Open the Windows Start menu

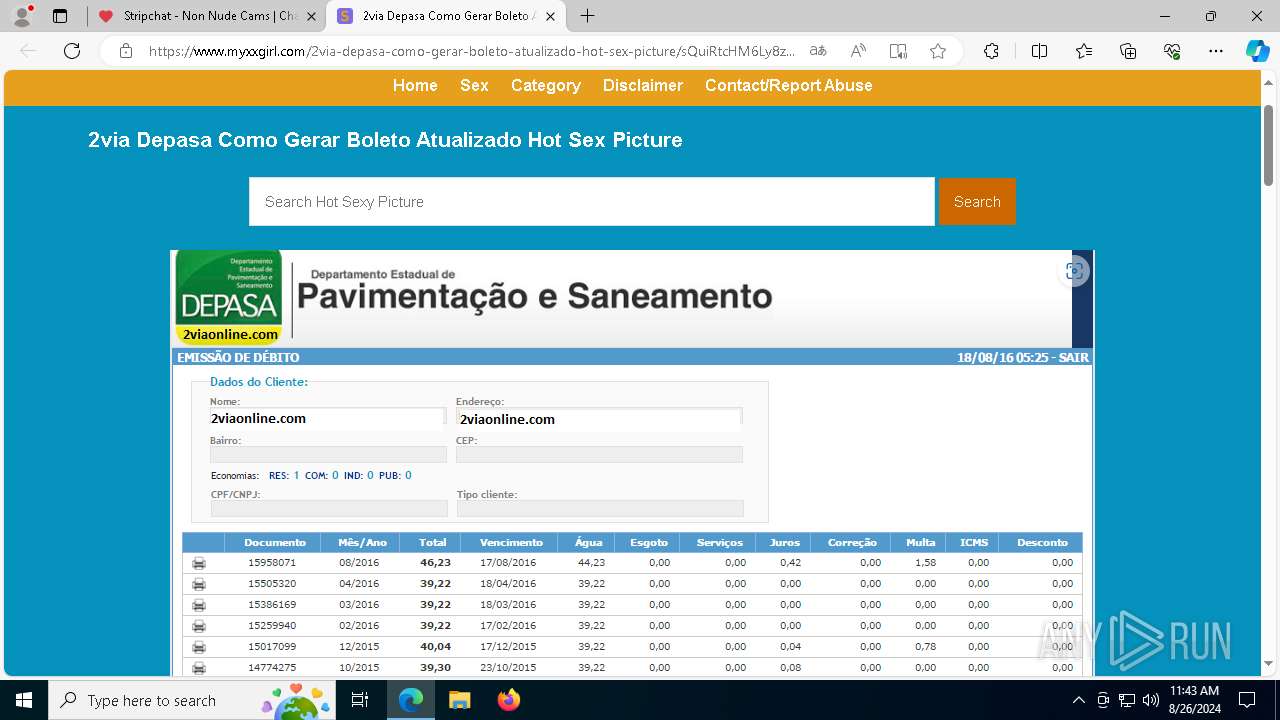coord(24,700)
